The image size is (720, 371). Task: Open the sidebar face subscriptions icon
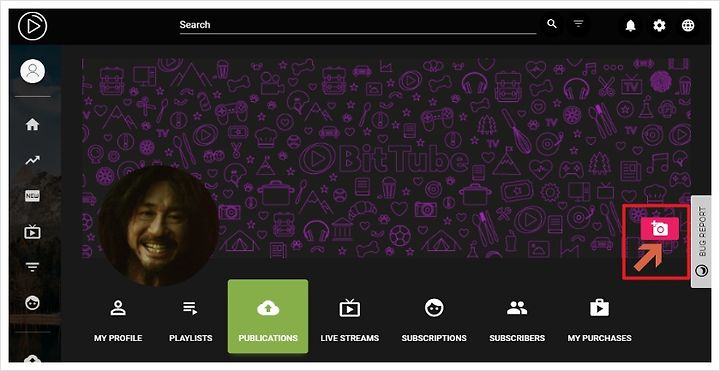[33, 303]
